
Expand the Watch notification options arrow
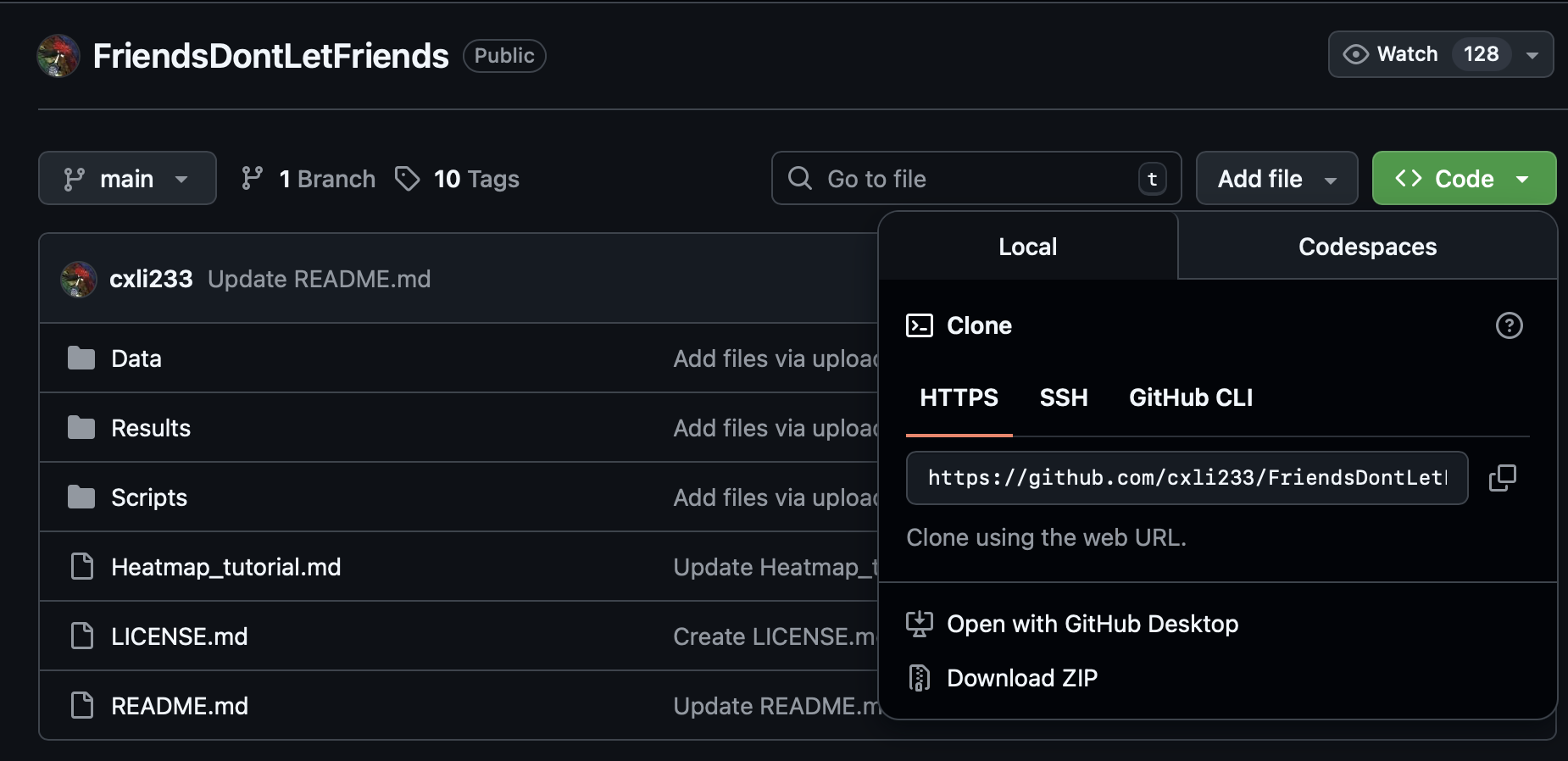click(x=1532, y=55)
